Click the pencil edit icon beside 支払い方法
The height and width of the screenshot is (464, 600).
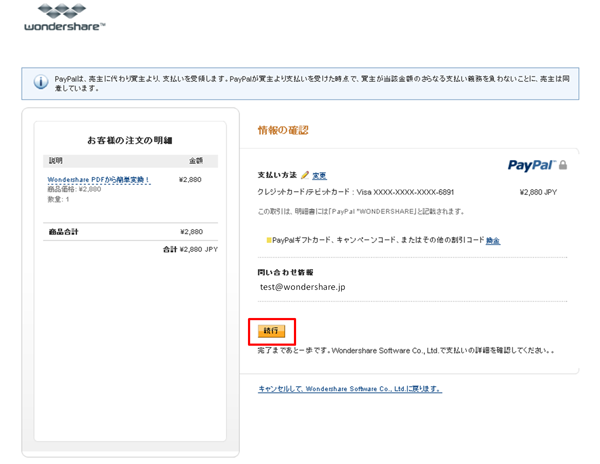(x=305, y=175)
